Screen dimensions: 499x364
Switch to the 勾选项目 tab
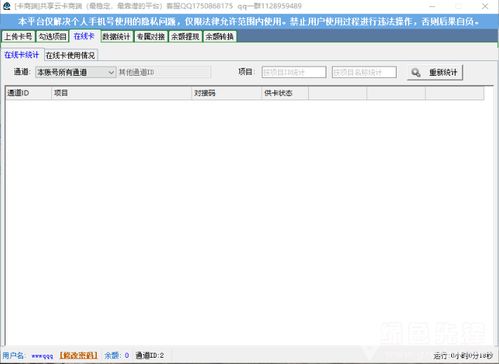(52, 36)
